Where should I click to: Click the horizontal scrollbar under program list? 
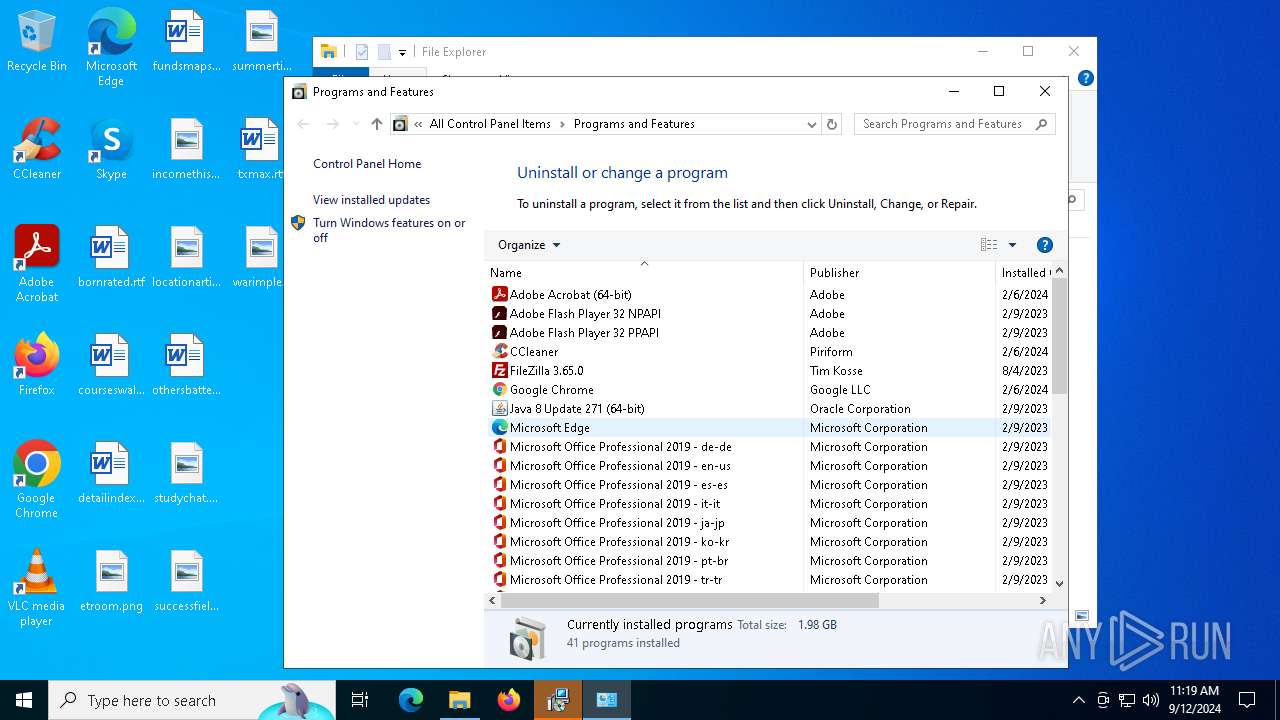coord(689,601)
